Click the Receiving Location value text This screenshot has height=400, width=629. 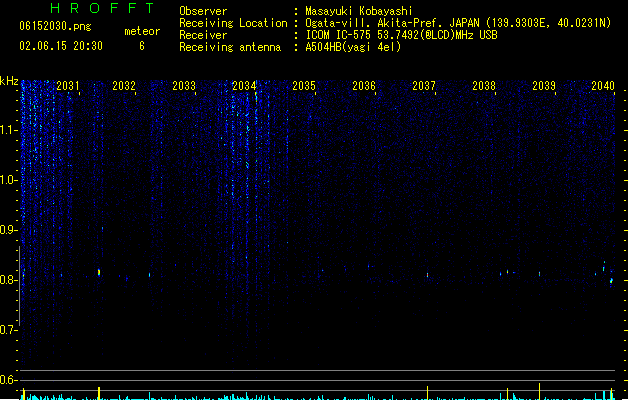(458, 23)
